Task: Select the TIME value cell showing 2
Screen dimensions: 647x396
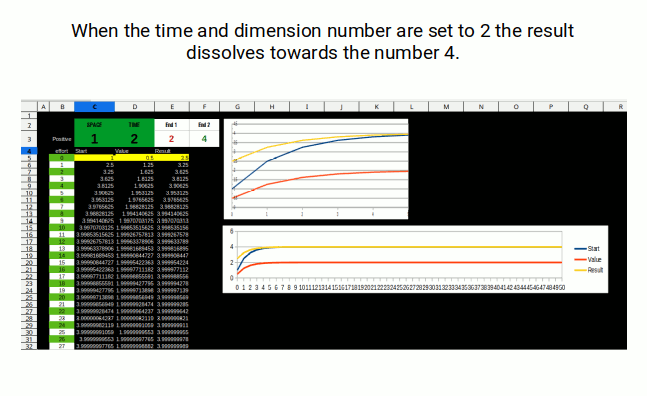Action: (x=135, y=139)
